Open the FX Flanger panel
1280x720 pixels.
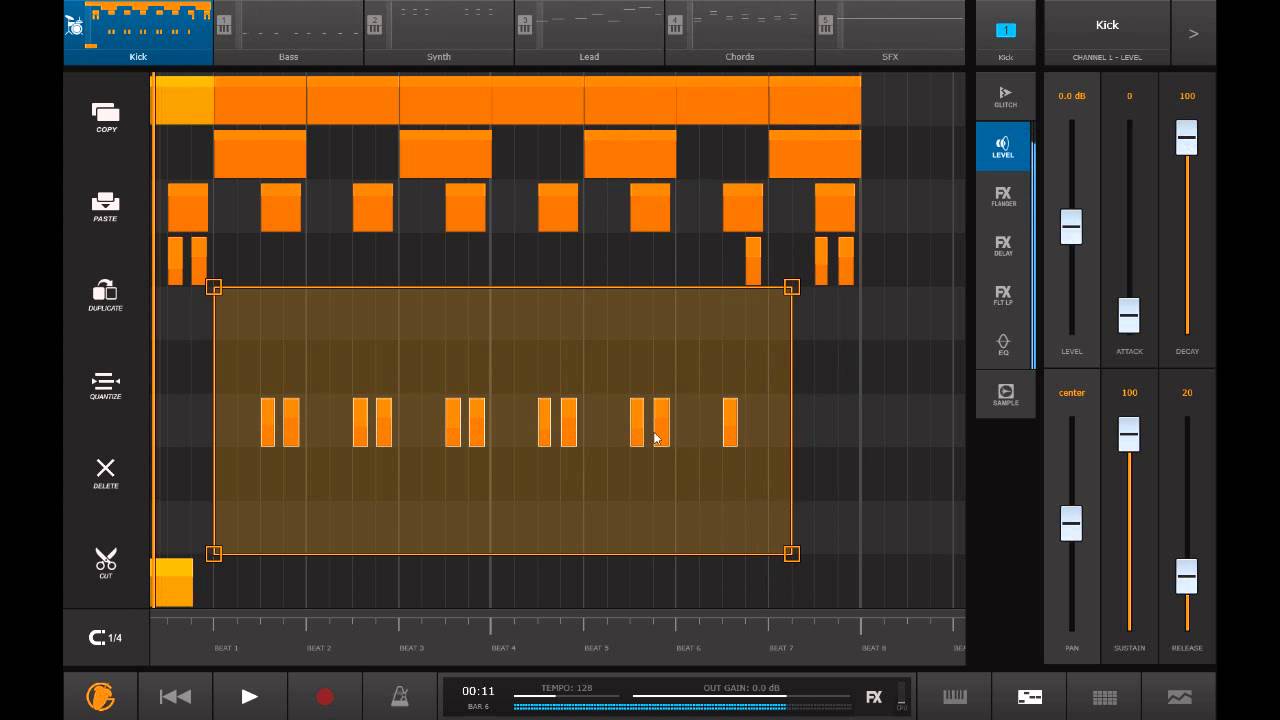coord(1003,196)
